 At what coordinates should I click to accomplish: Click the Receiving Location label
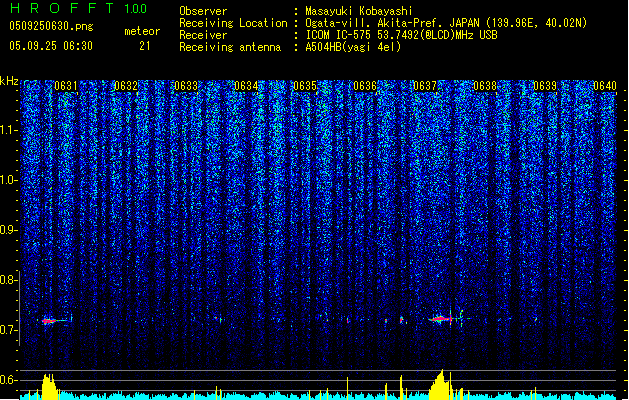coord(233,23)
